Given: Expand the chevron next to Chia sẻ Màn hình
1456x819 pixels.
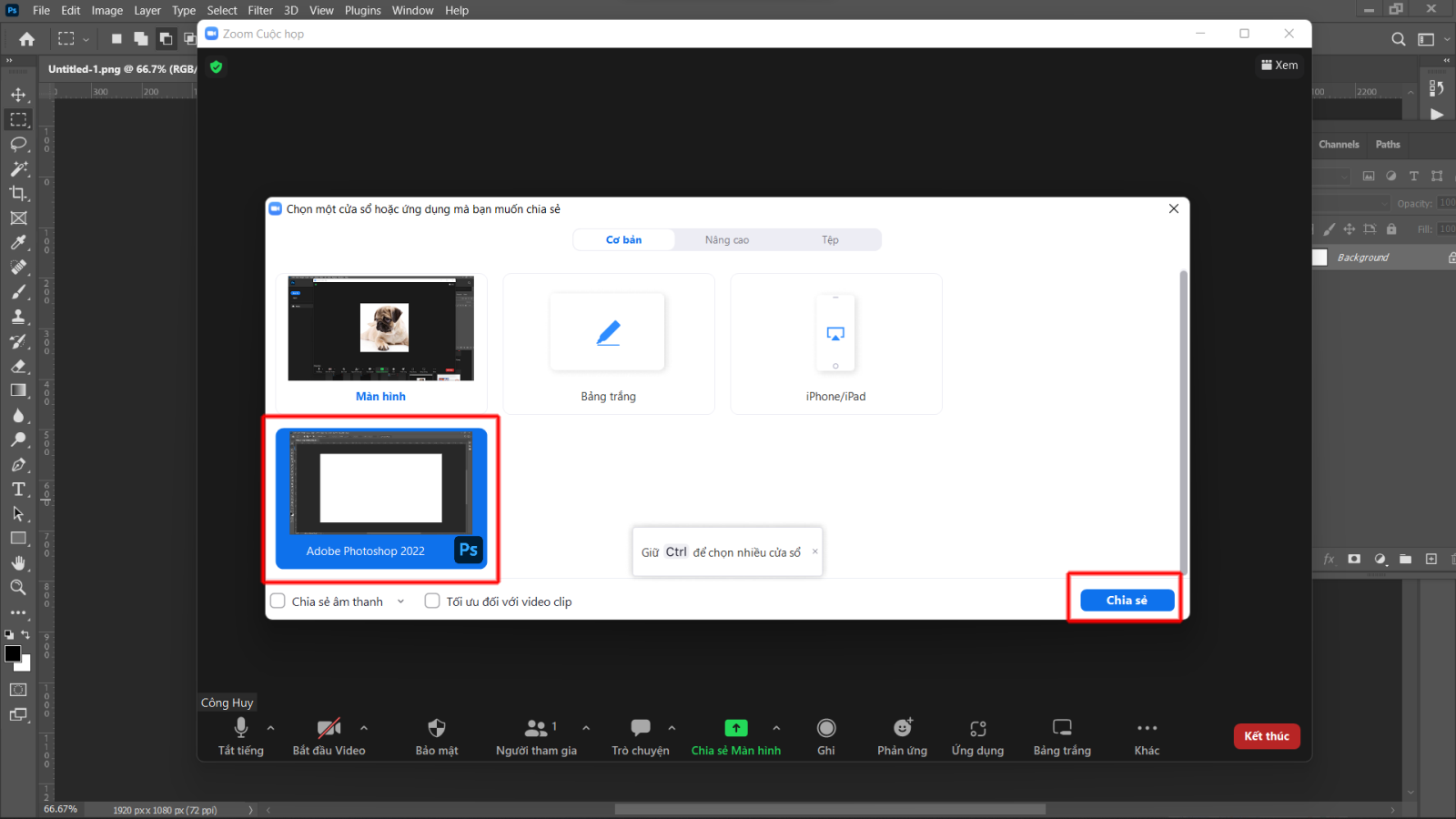Looking at the screenshot, I should 776,728.
